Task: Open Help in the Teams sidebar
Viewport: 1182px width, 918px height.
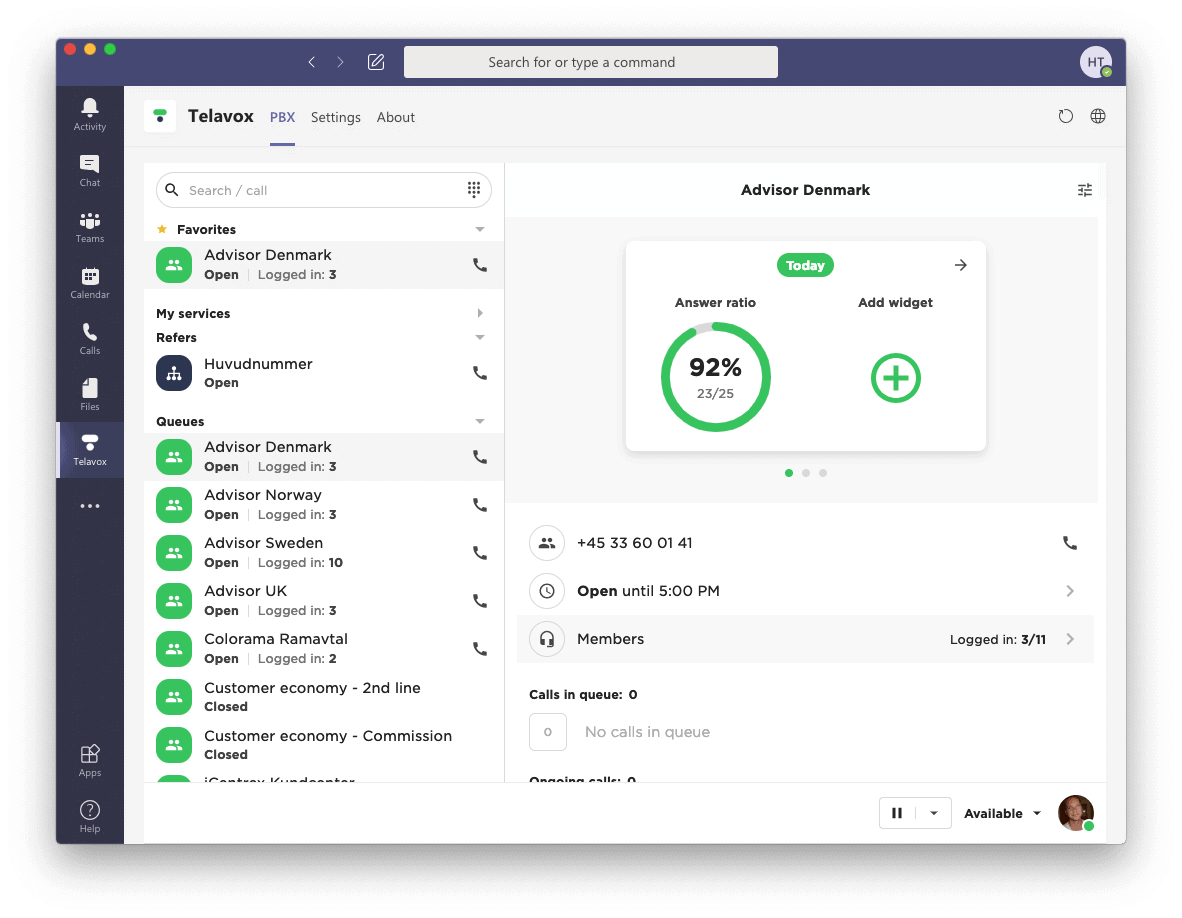Action: pos(90,816)
